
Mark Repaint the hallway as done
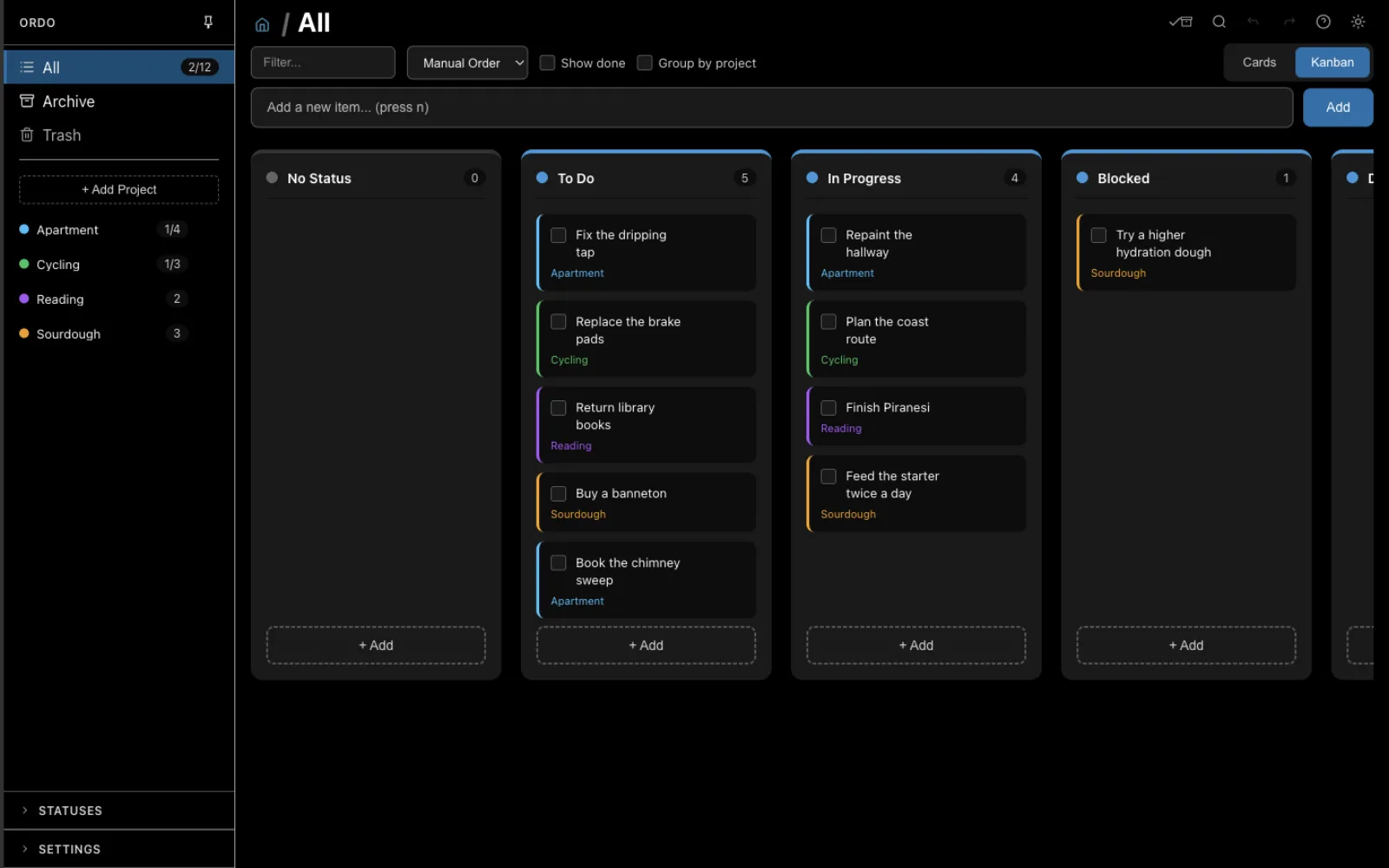tap(828, 235)
